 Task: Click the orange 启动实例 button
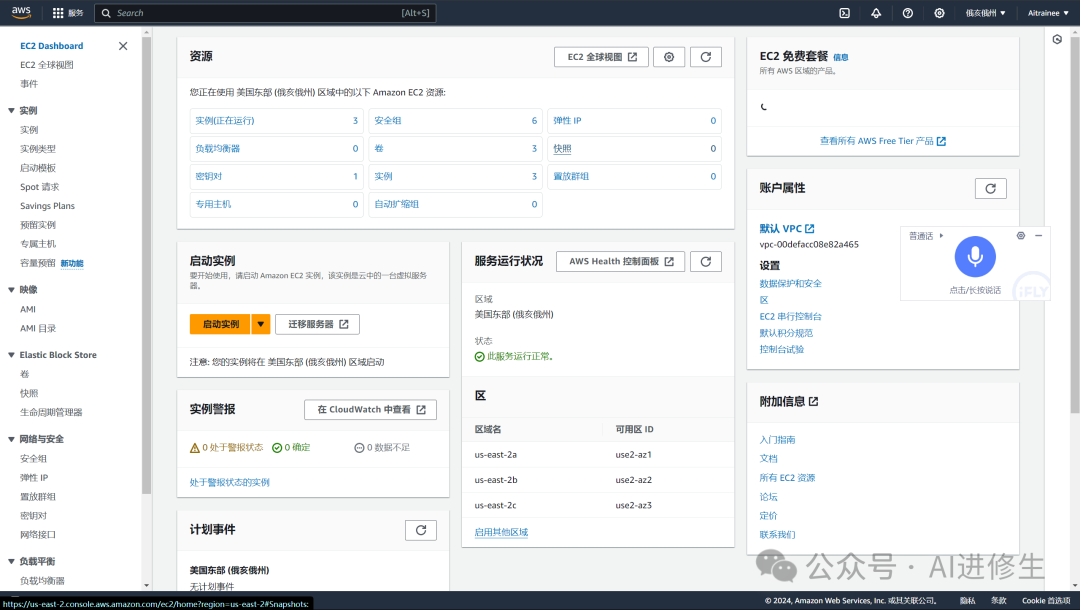click(x=220, y=324)
